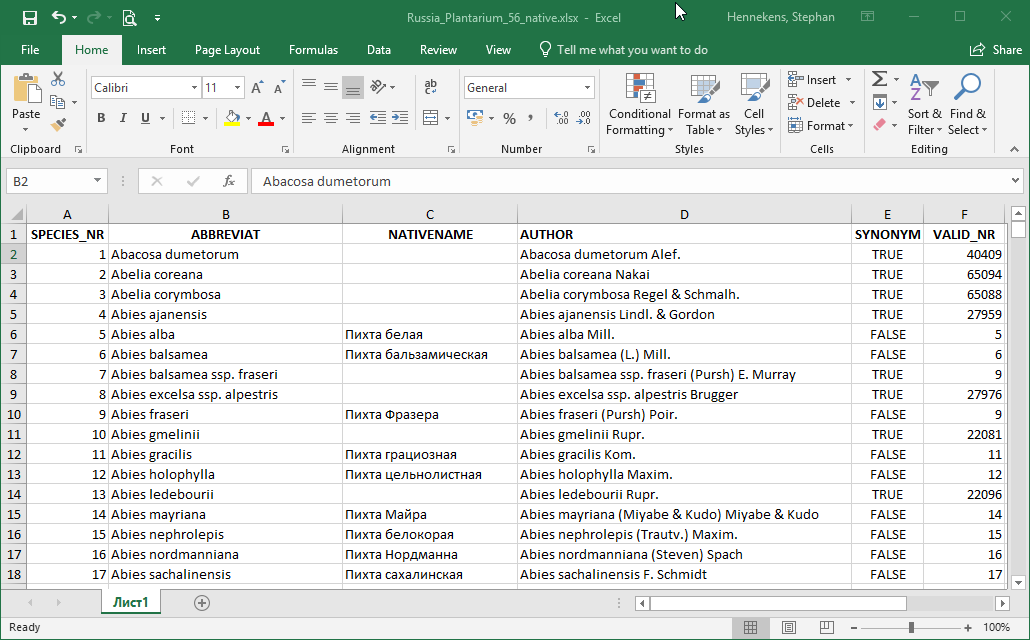This screenshot has height=640, width=1030.
Task: Click the zoom slider in status bar
Action: coord(910,627)
